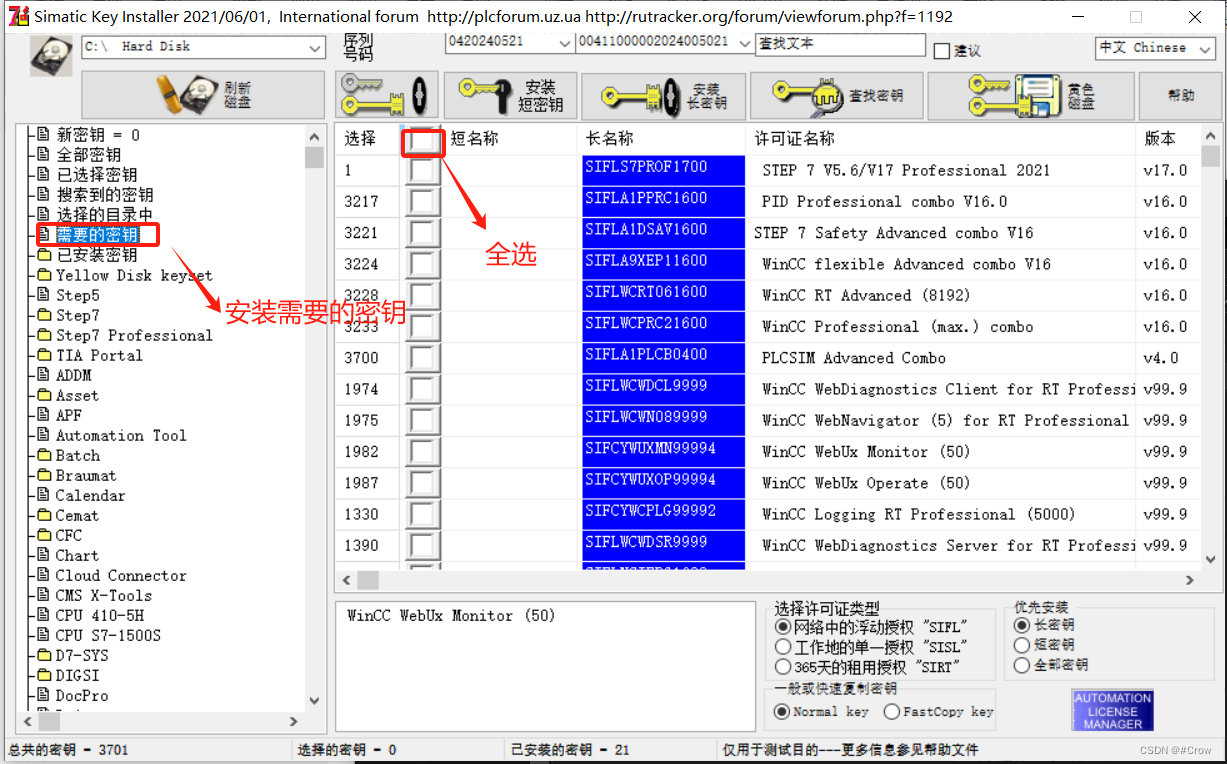Install the short key button

512,96
